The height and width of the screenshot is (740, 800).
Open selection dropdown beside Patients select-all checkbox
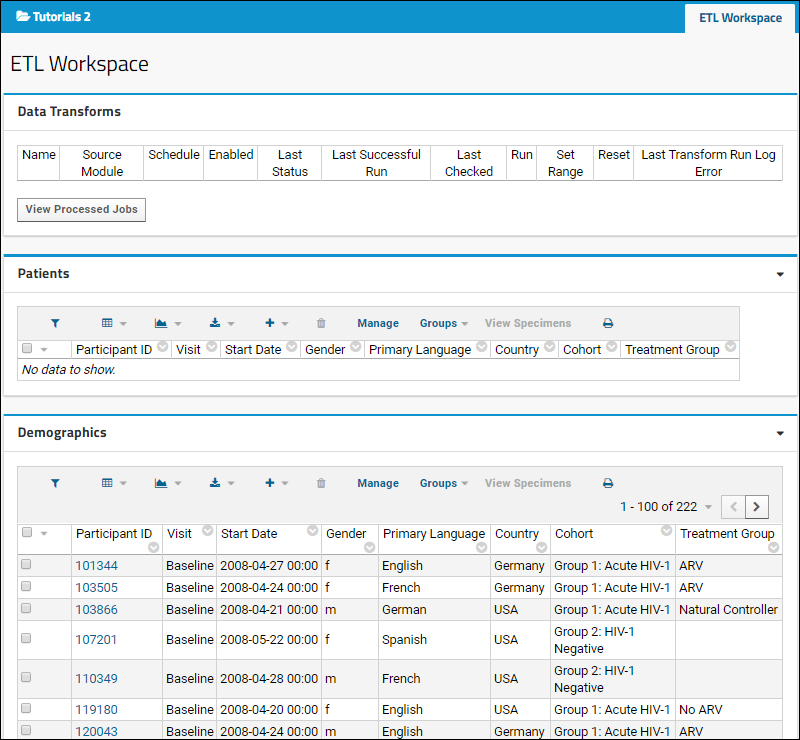(44, 350)
